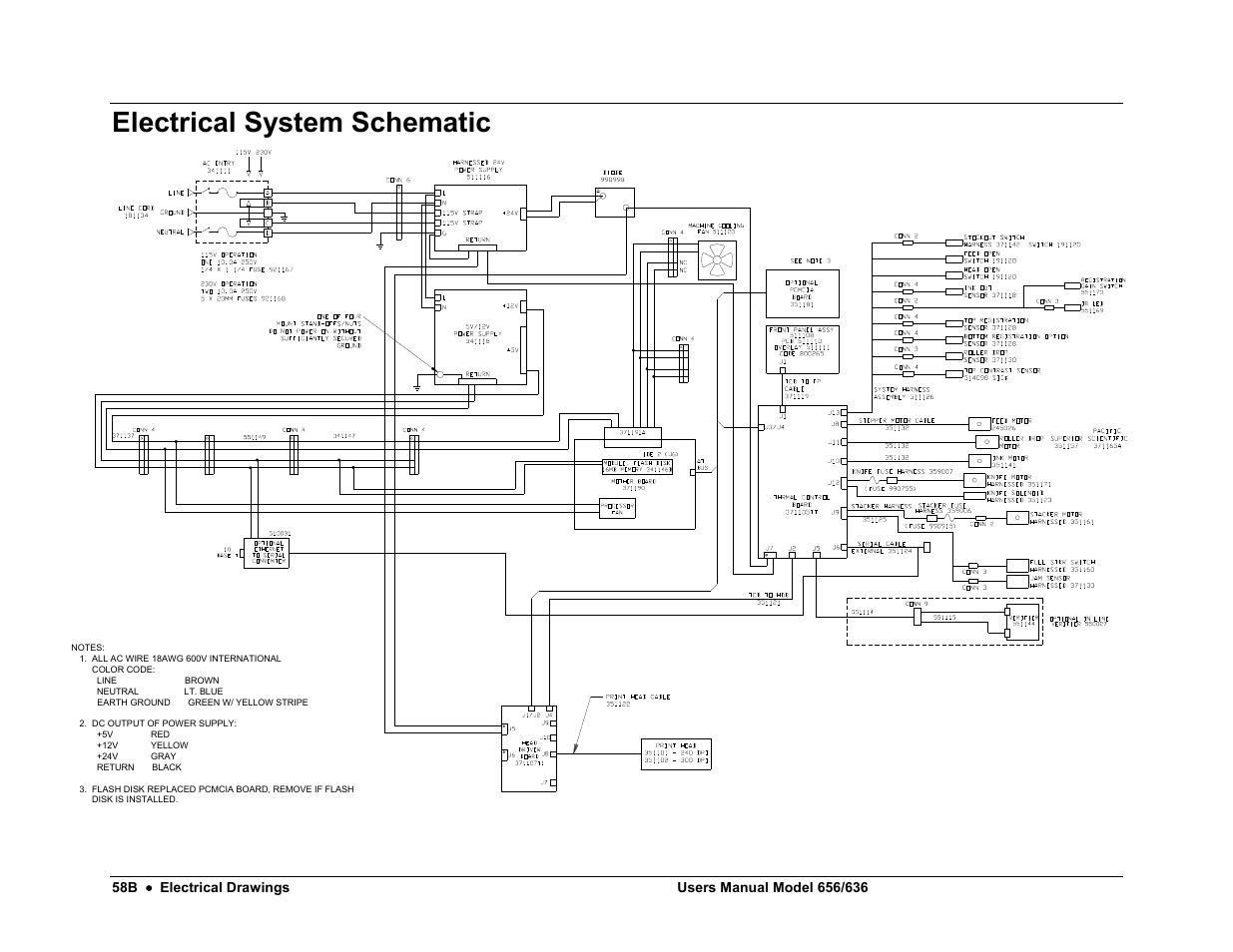1233x952 pixels.
Task: Click 'OPTIONAL ETHERNET TO SERIAL CONVERTER' box
Action: pos(268,555)
